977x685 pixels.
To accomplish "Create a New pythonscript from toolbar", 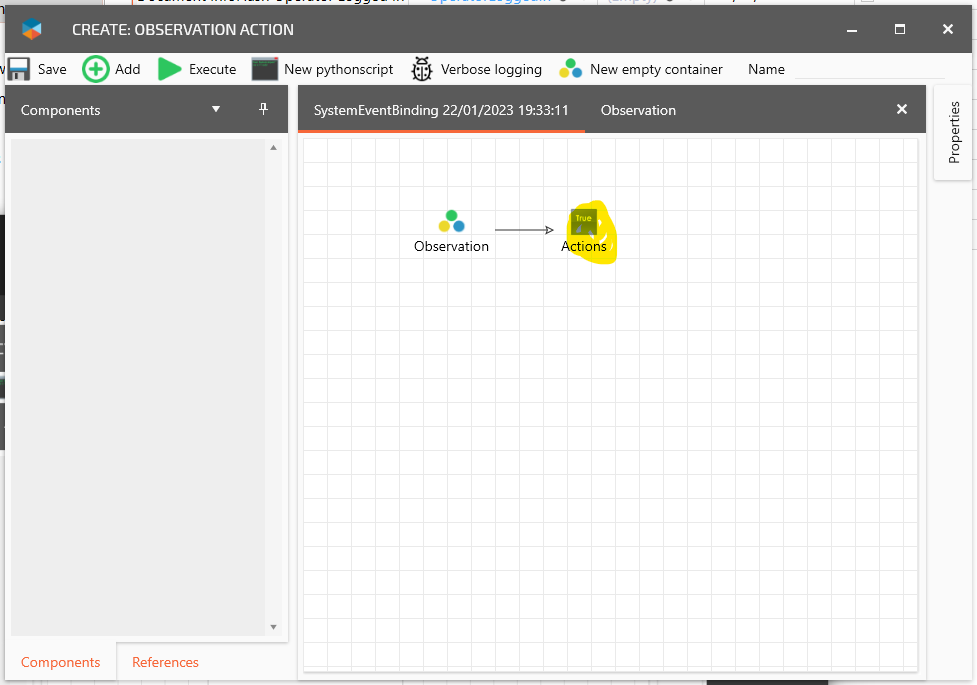I will click(264, 69).
